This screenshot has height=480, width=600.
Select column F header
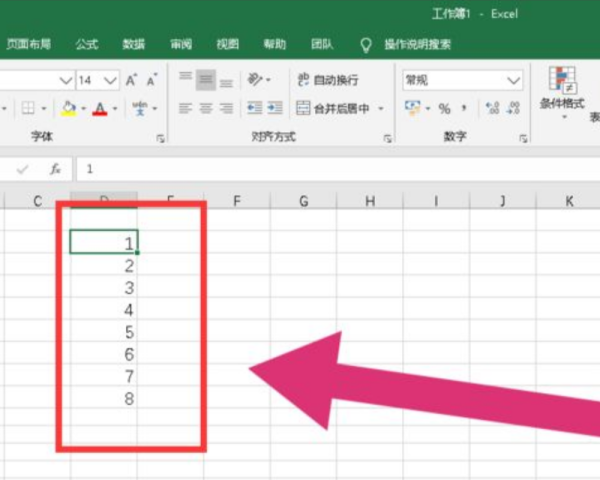(x=237, y=201)
